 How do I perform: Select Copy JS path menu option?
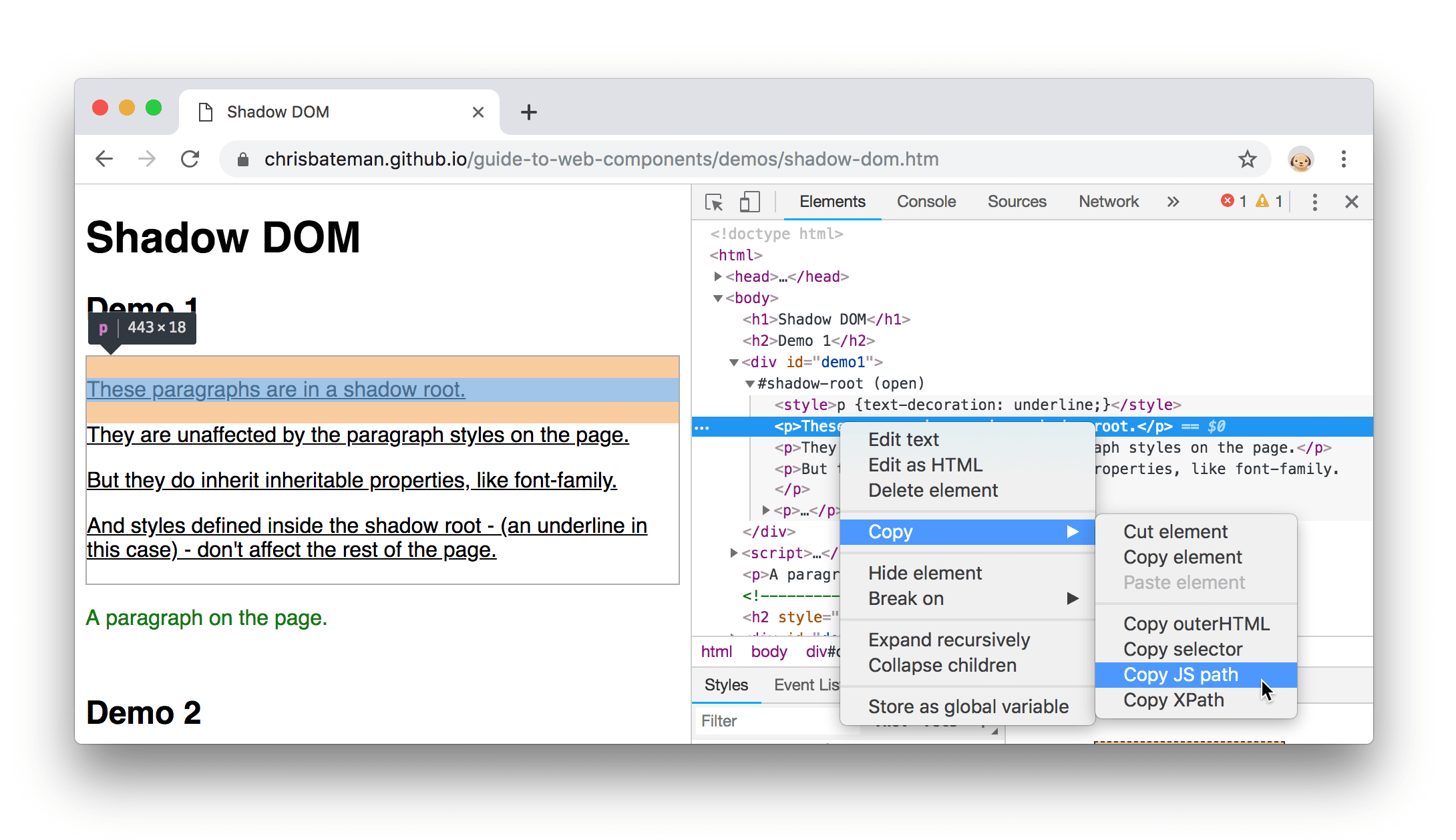tap(1181, 674)
